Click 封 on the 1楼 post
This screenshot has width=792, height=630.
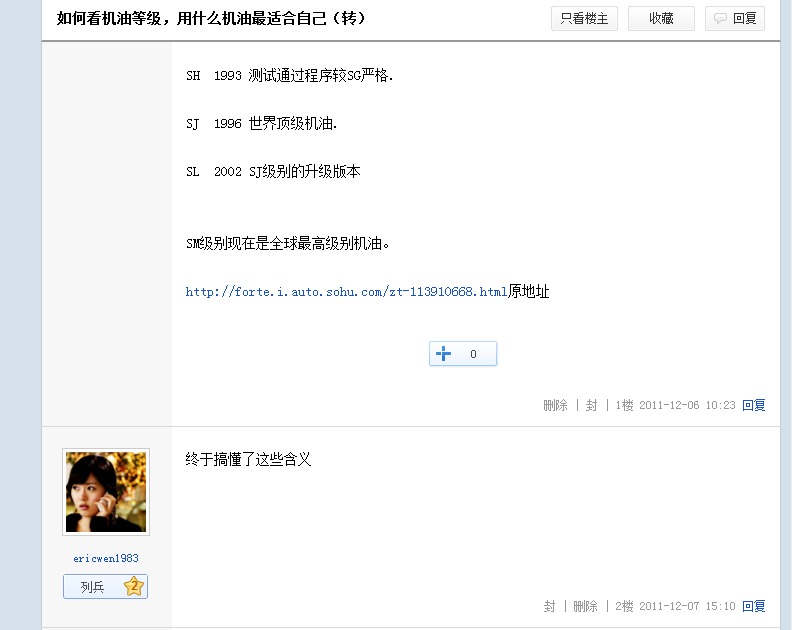pos(591,405)
